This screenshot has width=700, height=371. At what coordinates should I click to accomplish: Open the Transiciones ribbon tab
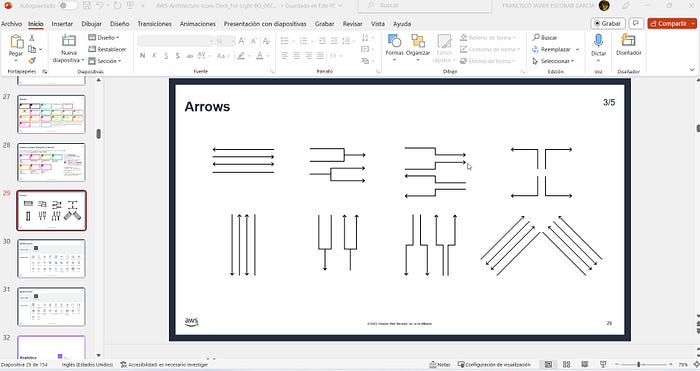click(154, 24)
